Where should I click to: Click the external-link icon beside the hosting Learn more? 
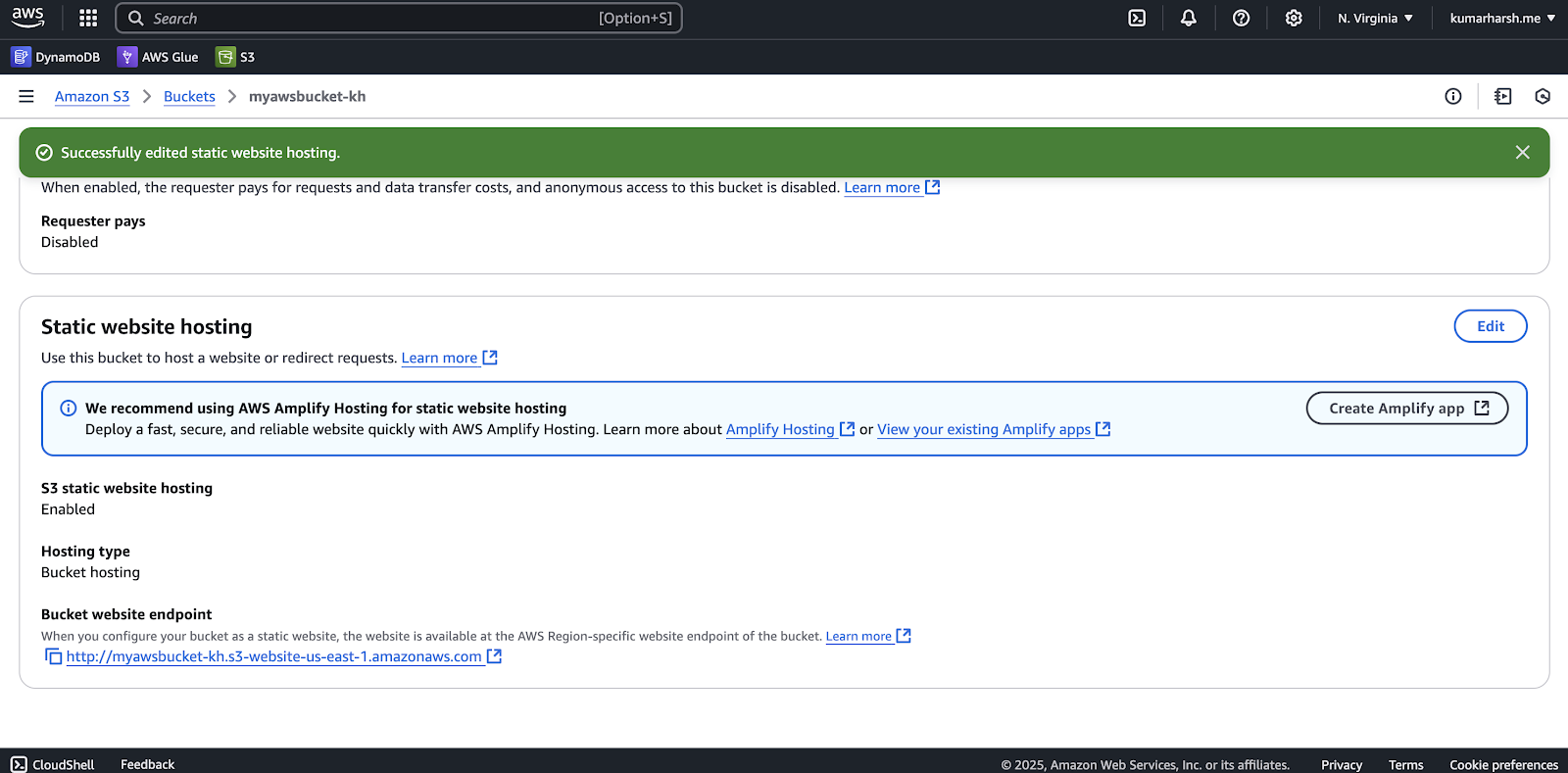click(x=490, y=358)
